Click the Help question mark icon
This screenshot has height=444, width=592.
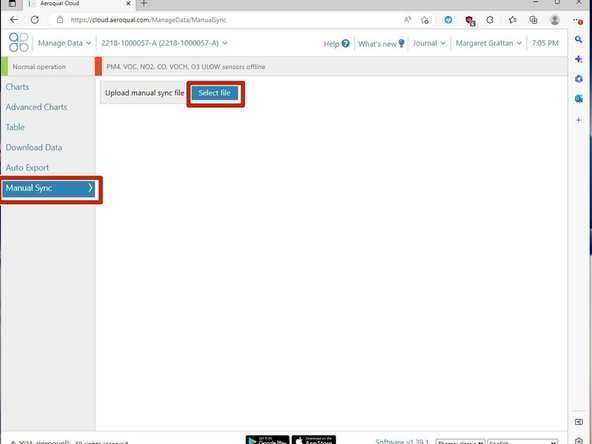point(345,43)
